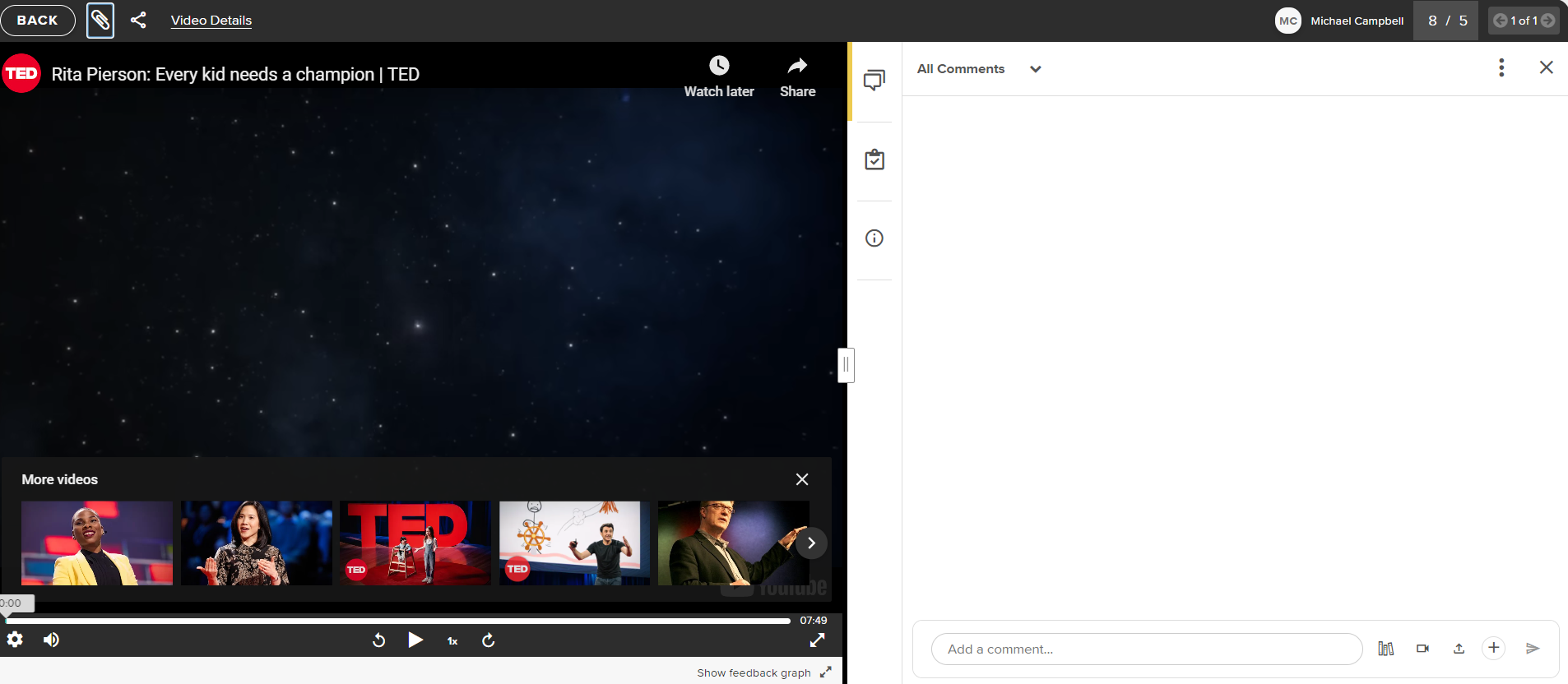The image size is (1568, 684).
Task: Rewind the video
Action: point(378,640)
